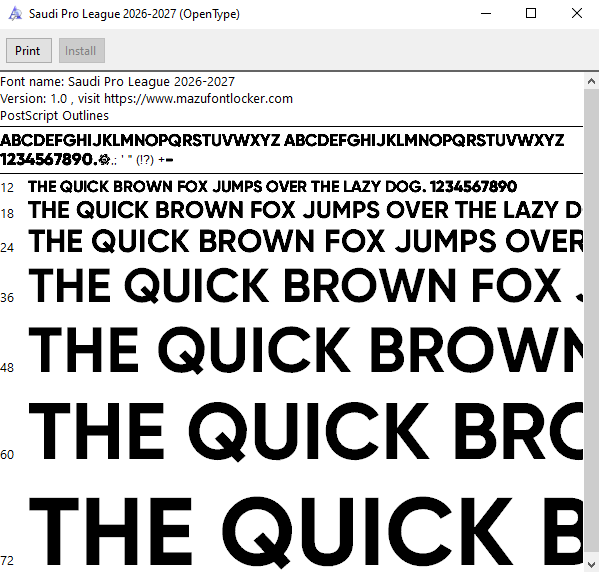Click the window title text in title bar
599x572 pixels.
point(134,14)
